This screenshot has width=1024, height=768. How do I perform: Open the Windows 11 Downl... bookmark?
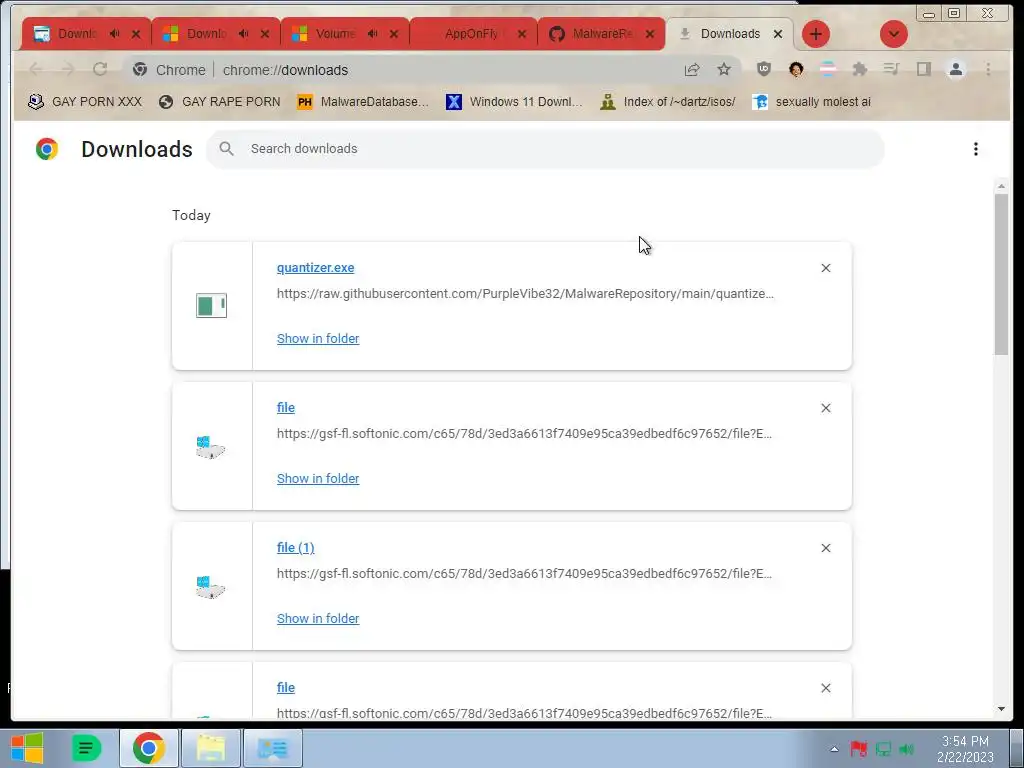coord(514,102)
